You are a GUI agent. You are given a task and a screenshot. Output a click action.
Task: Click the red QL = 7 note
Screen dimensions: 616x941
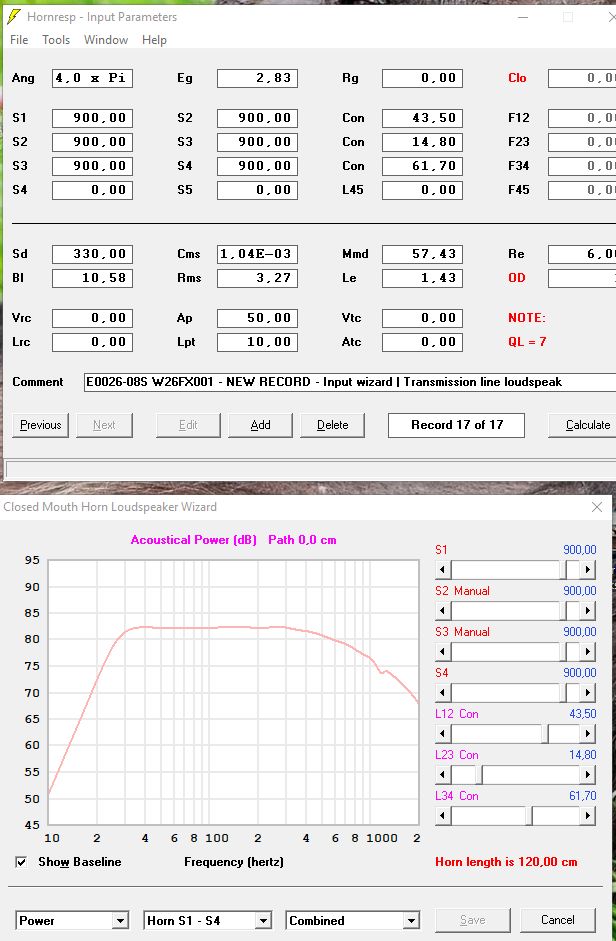[x=527, y=342]
